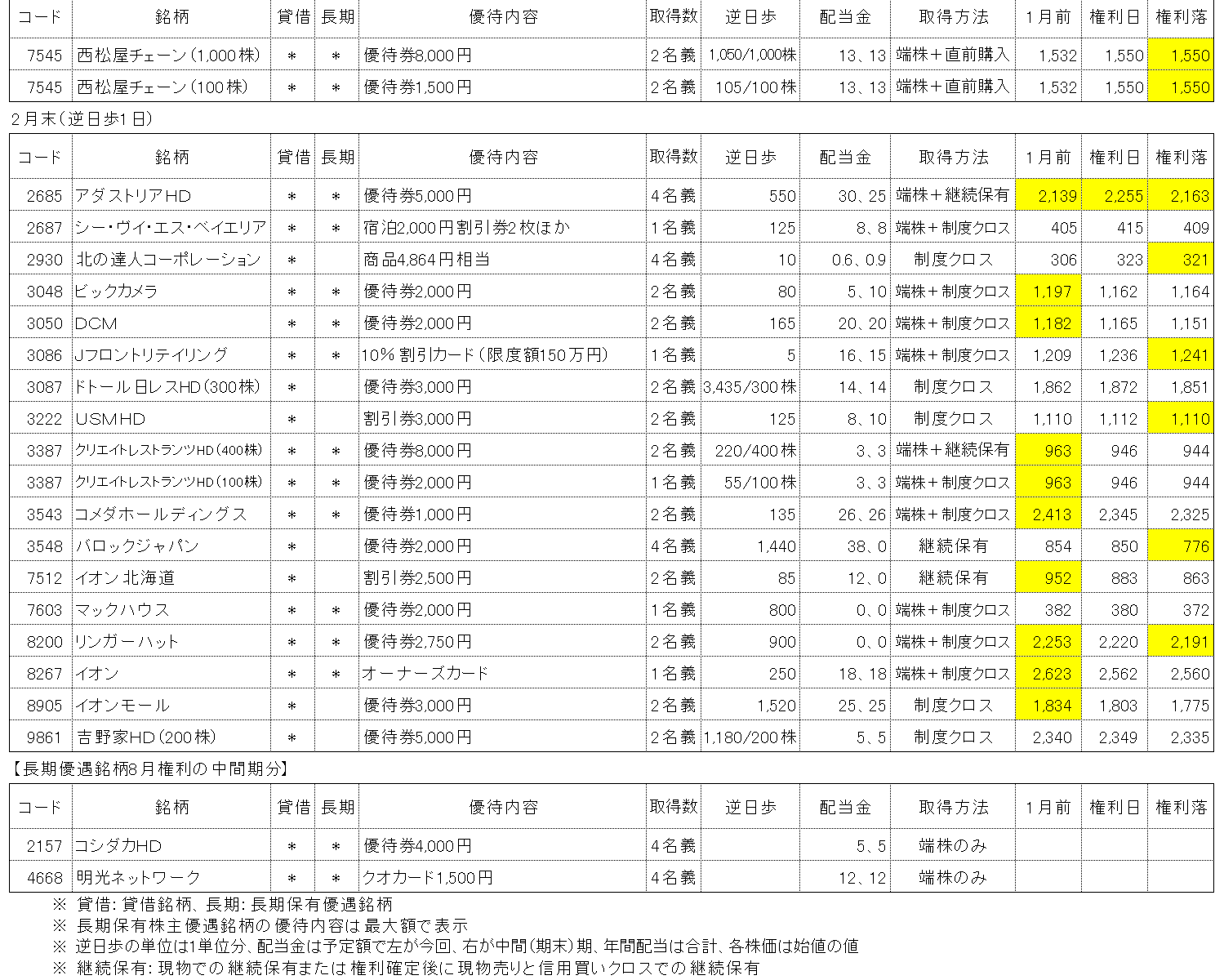Select 4名義 cell in 明光ネットワーク row
Screen dimensions: 1224x980
(674, 878)
